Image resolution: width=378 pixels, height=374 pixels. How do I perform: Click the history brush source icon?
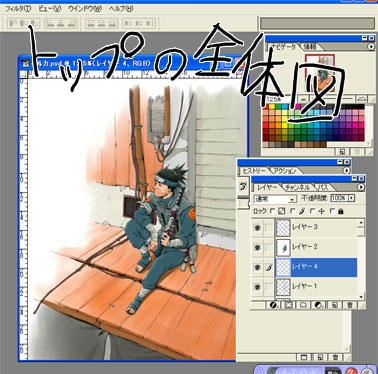click(243, 187)
